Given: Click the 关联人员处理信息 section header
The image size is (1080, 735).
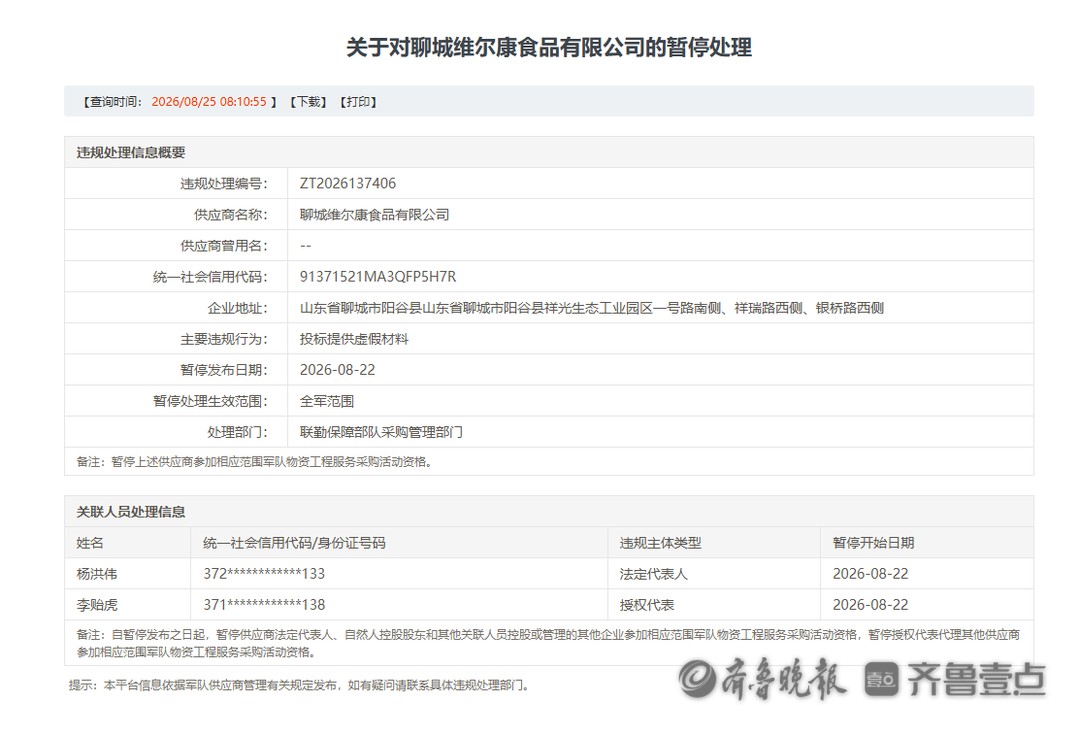Looking at the screenshot, I should click(x=131, y=512).
